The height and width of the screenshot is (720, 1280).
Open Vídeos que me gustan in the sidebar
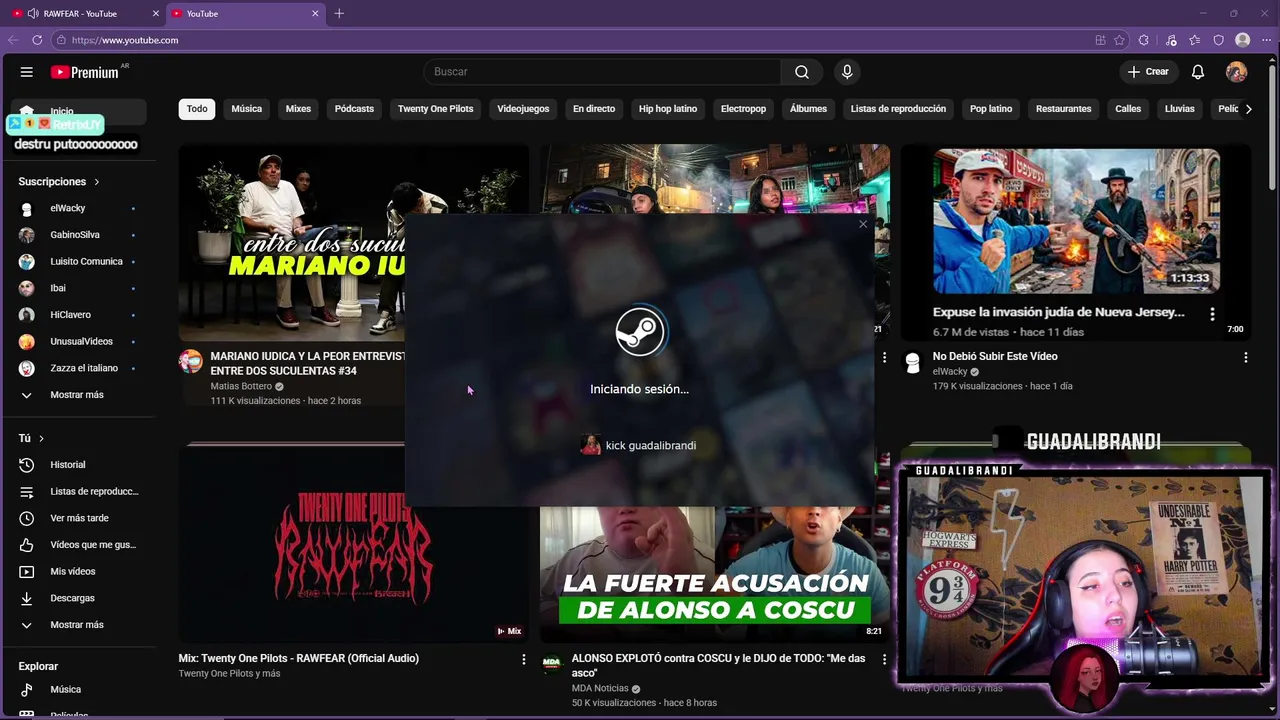81,545
